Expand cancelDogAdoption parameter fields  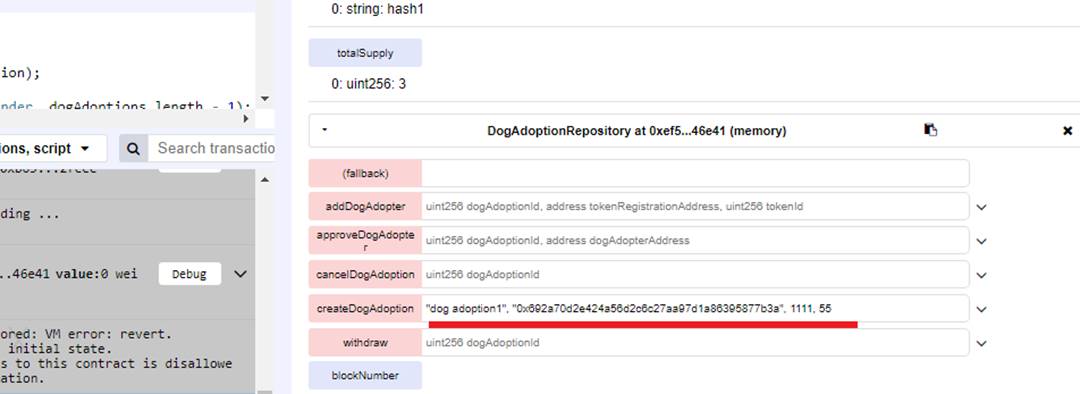pyautogui.click(x=982, y=275)
